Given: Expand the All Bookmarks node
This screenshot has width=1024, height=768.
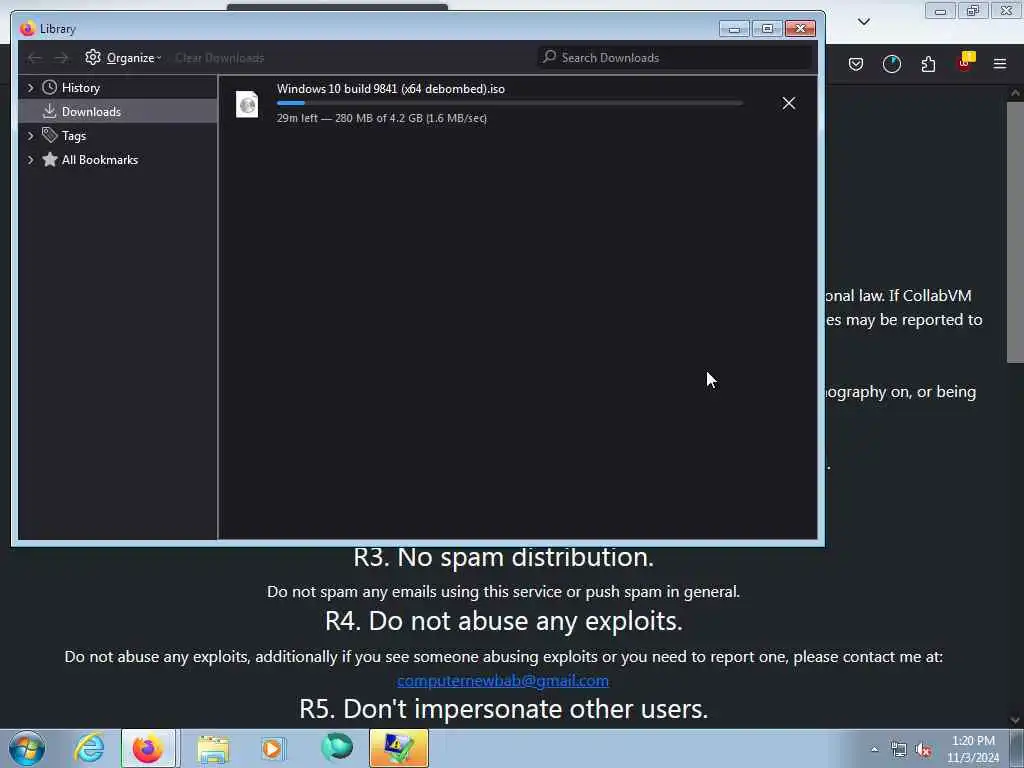Looking at the screenshot, I should point(30,160).
